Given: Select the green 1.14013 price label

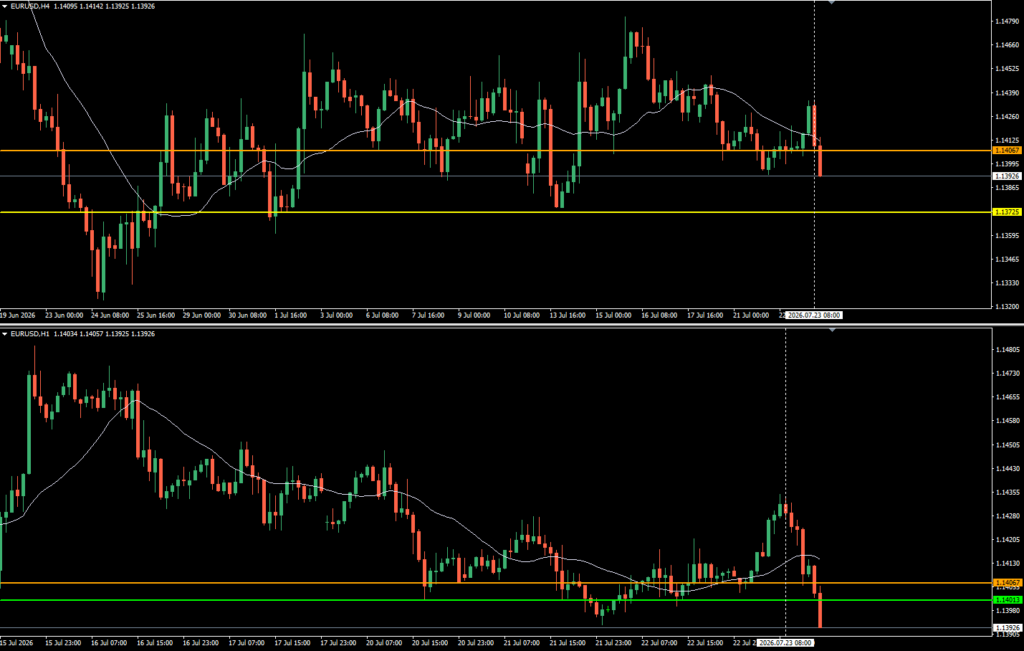Looking at the screenshot, I should (x=1006, y=599).
